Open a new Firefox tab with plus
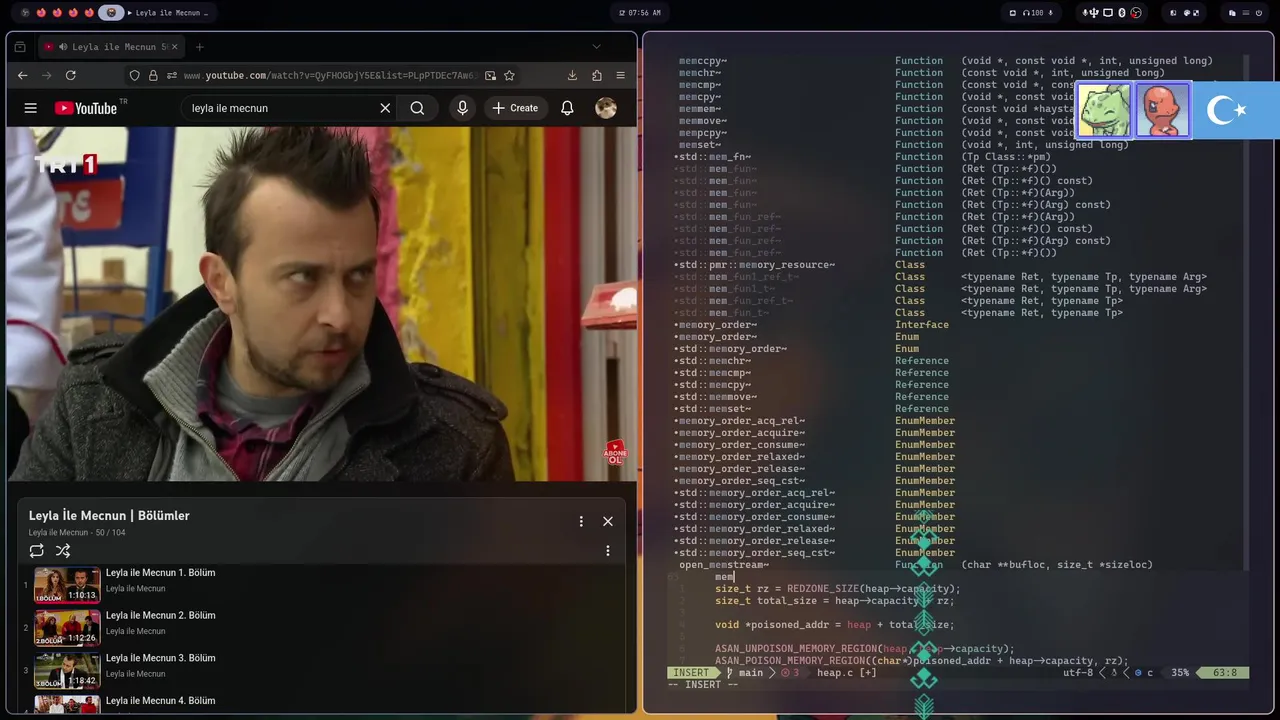 (x=199, y=47)
